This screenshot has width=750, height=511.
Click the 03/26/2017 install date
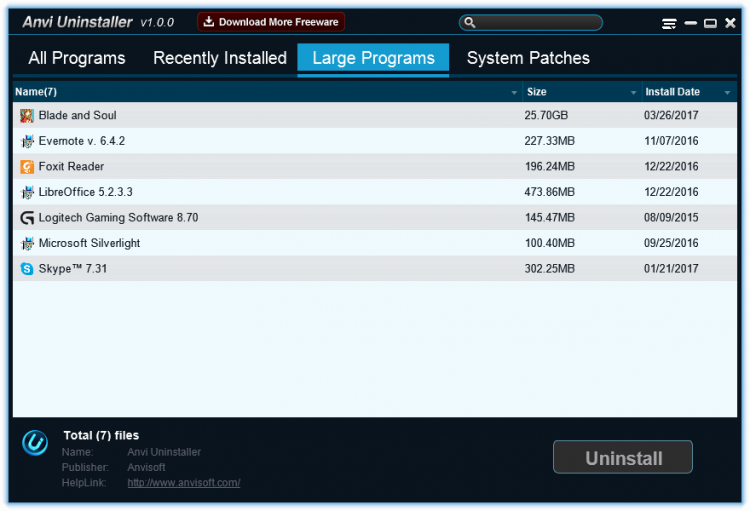tap(671, 115)
